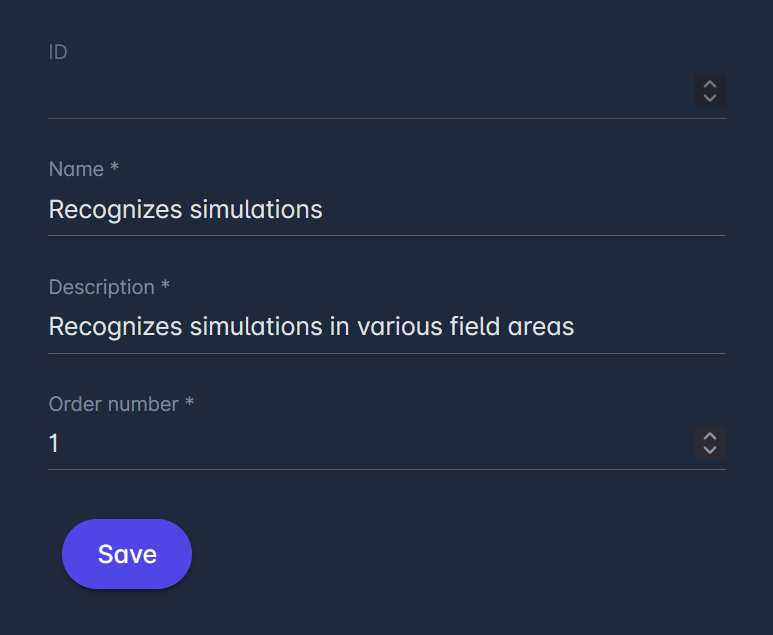Click the ID spinner control box
Screen dimensions: 773x635
[709, 91]
